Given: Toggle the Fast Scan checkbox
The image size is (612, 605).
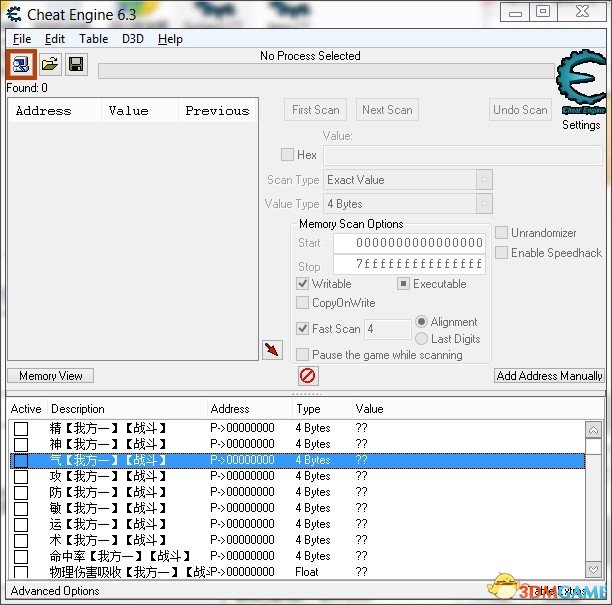Looking at the screenshot, I should (x=302, y=328).
